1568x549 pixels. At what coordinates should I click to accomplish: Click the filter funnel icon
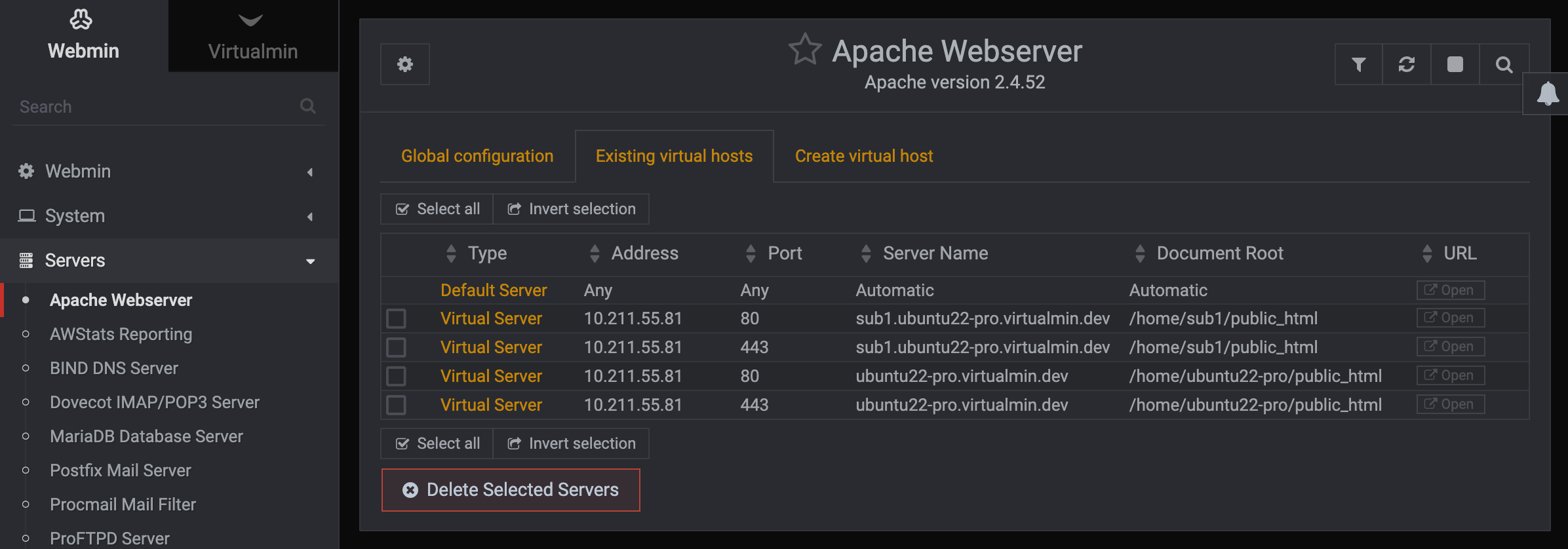click(x=1358, y=64)
